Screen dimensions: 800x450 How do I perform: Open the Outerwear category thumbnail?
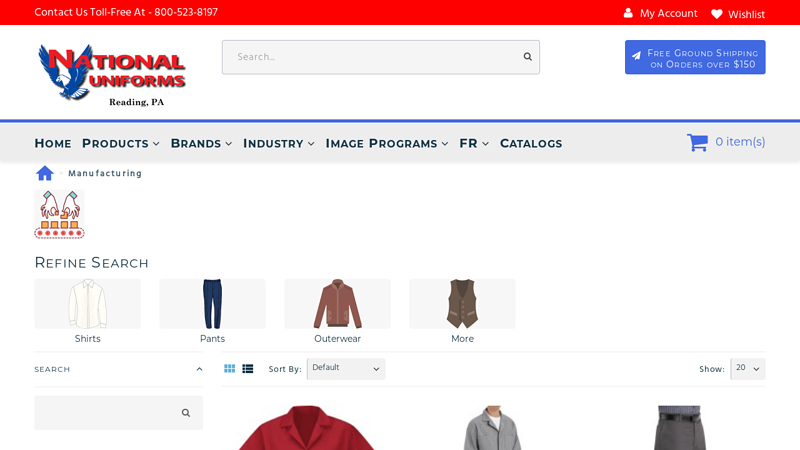(x=337, y=304)
